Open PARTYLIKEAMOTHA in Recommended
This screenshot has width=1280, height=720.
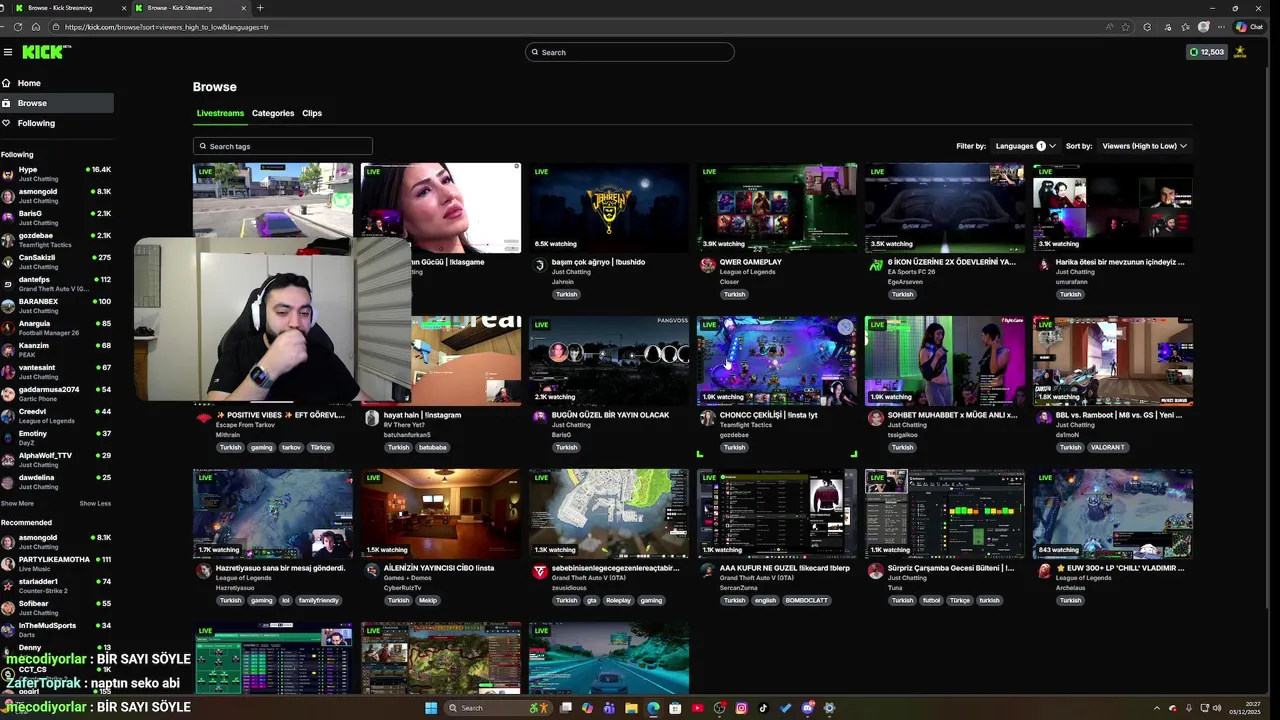[x=56, y=564]
